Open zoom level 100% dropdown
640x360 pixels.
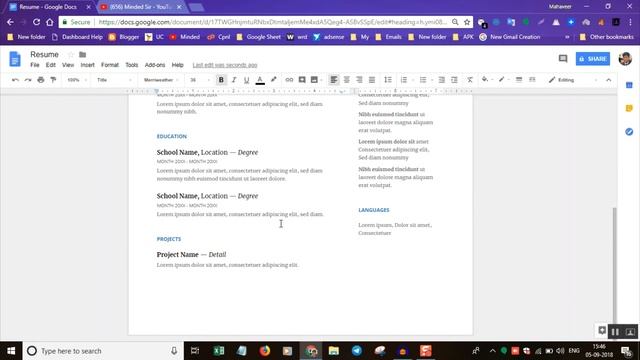(76, 80)
